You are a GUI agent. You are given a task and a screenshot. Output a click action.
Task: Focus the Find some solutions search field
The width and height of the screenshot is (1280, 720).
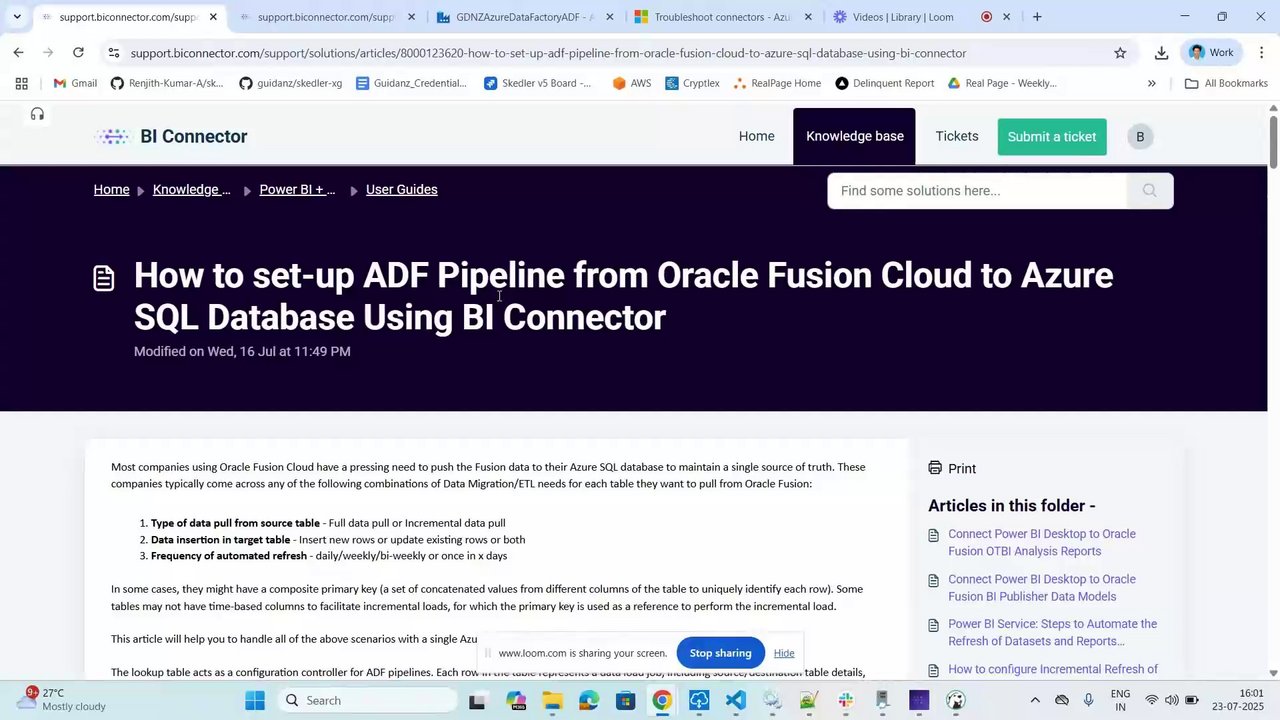point(977,191)
